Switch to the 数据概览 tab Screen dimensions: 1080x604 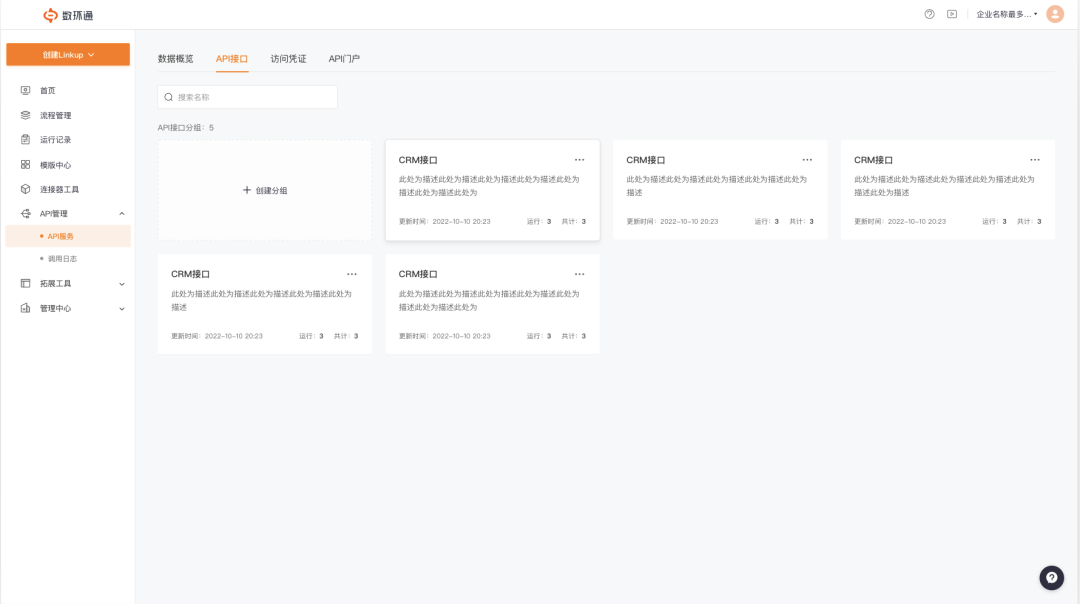[x=176, y=59]
